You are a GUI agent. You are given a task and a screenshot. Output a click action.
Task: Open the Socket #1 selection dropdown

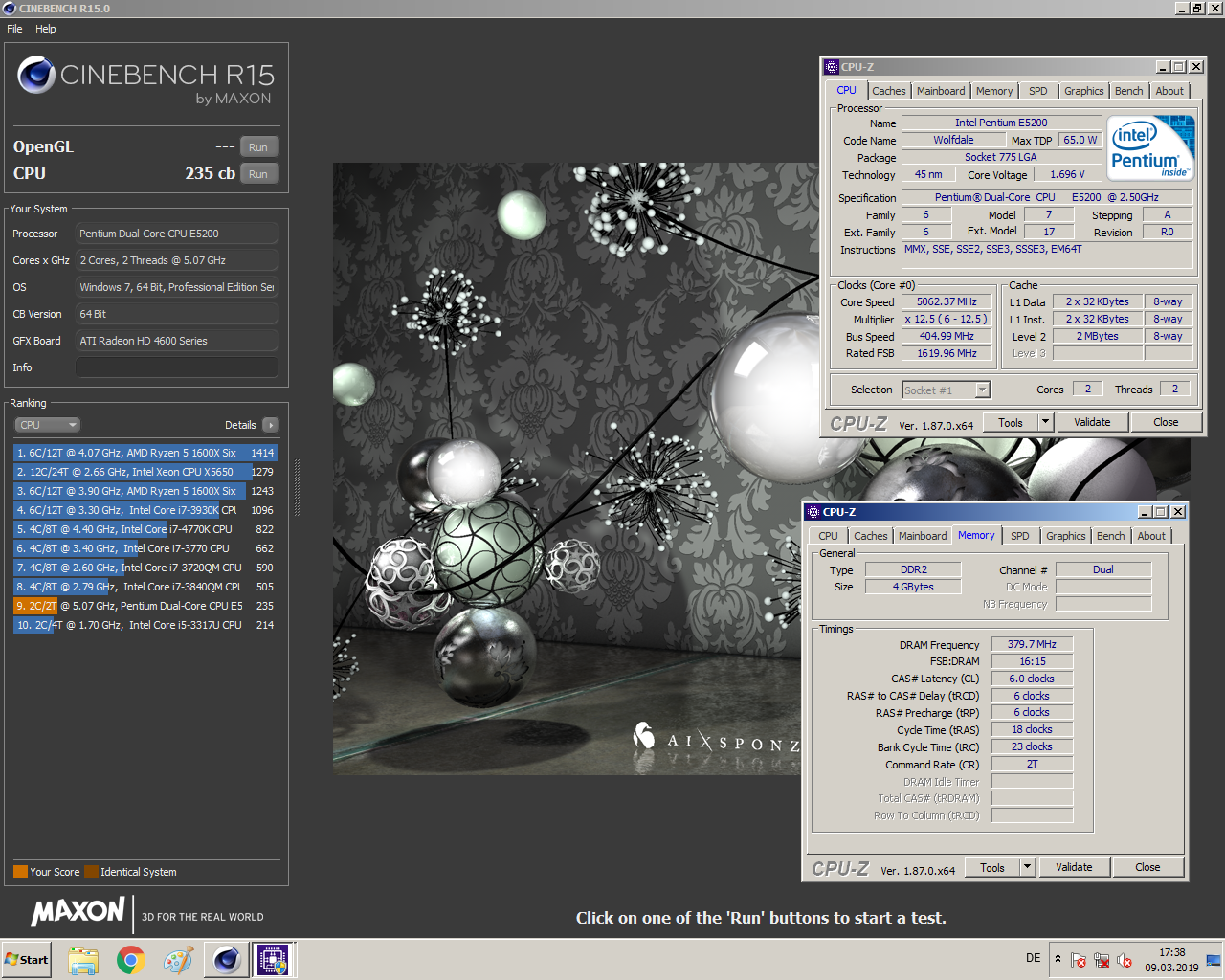pos(947,390)
